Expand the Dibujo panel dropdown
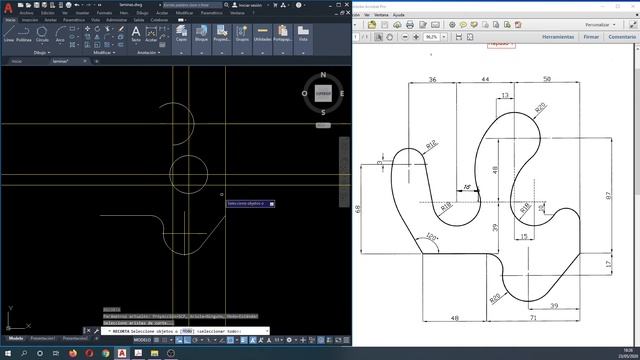This screenshot has width=640, height=360. (42, 53)
